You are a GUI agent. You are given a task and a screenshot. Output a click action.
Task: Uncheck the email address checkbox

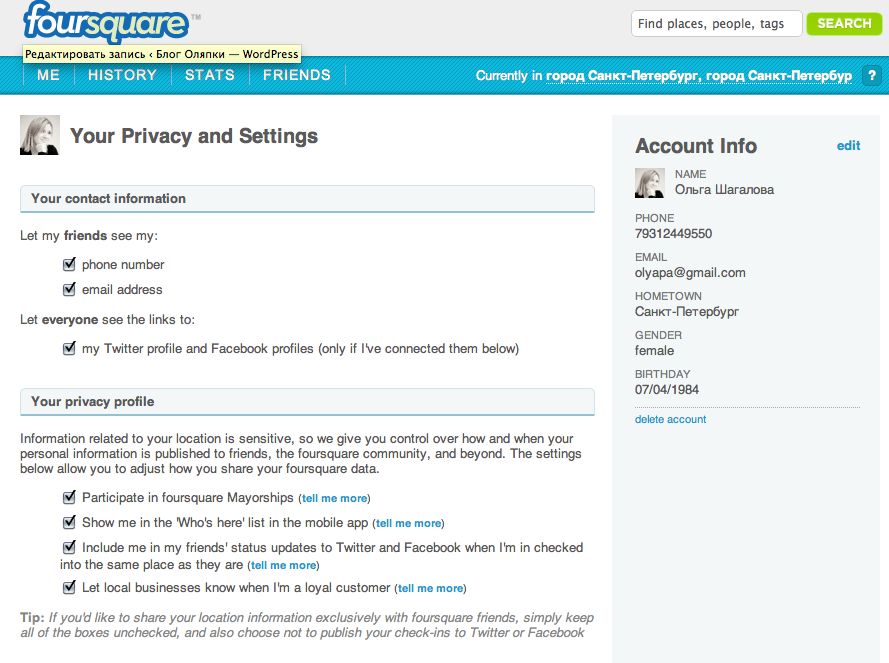(69, 289)
